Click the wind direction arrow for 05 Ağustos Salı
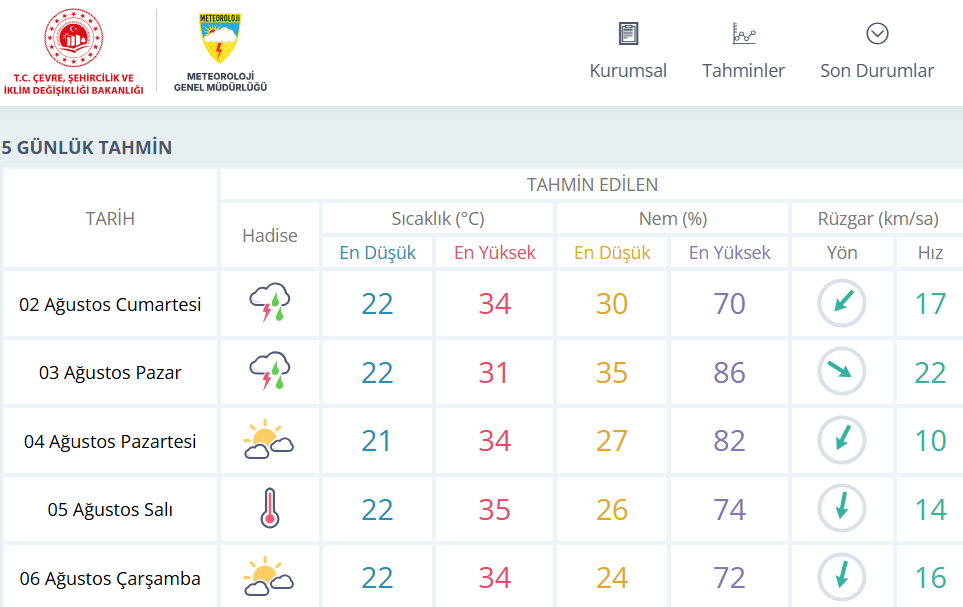The width and height of the screenshot is (963, 607). pos(842,508)
